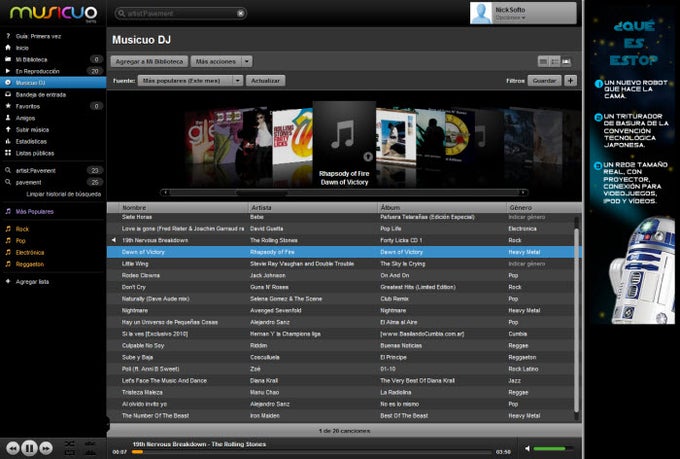Seek within the song progress bar
The height and width of the screenshot is (459, 680).
[x=311, y=452]
